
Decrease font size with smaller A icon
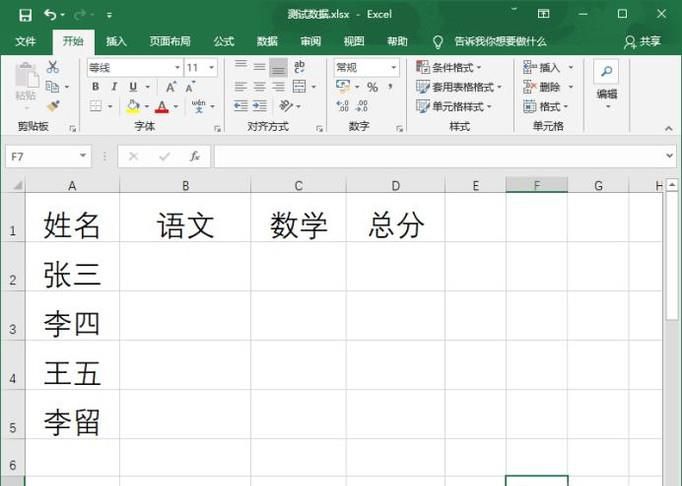point(190,87)
